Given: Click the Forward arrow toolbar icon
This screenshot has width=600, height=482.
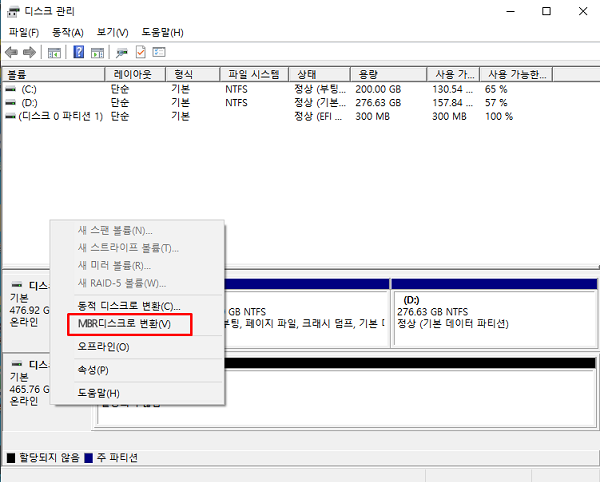Looking at the screenshot, I should [29, 52].
